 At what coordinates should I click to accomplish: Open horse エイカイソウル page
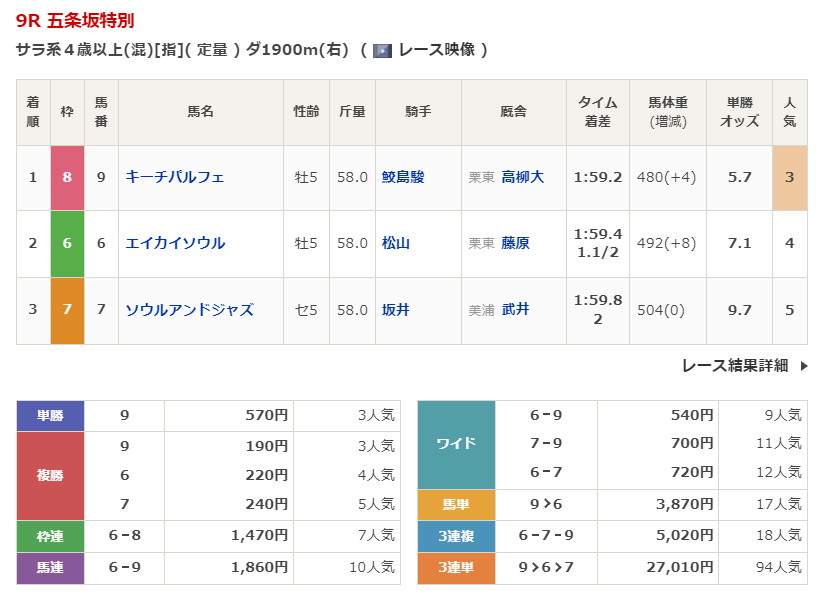(x=175, y=243)
